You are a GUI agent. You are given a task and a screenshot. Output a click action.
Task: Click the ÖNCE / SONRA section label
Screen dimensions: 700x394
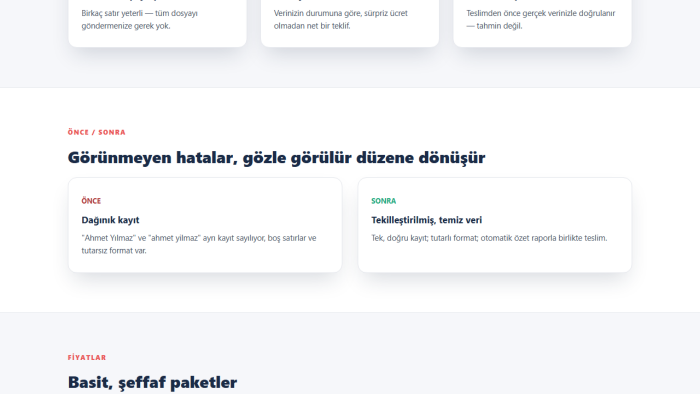[x=96, y=132]
